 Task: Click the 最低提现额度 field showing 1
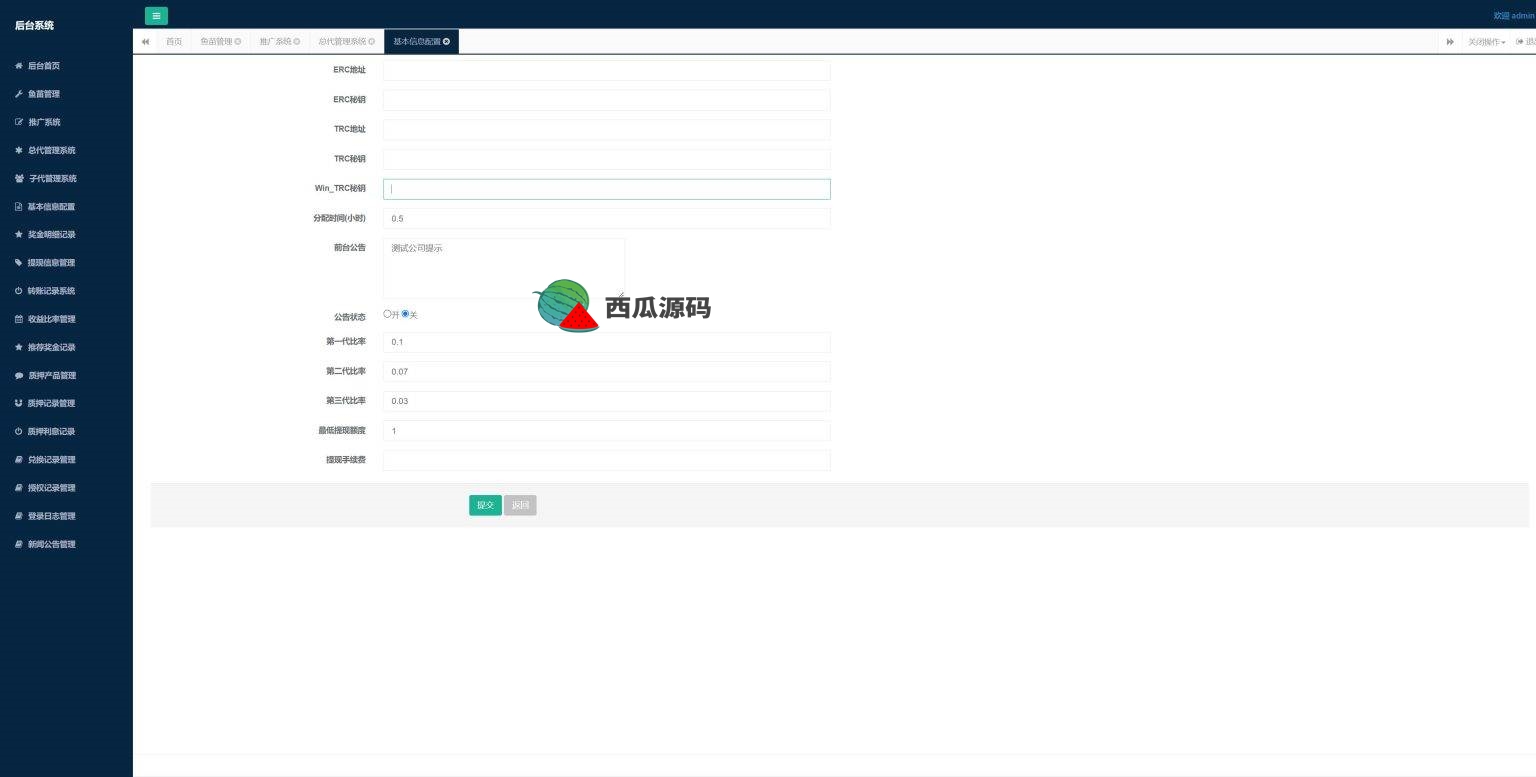click(606, 431)
